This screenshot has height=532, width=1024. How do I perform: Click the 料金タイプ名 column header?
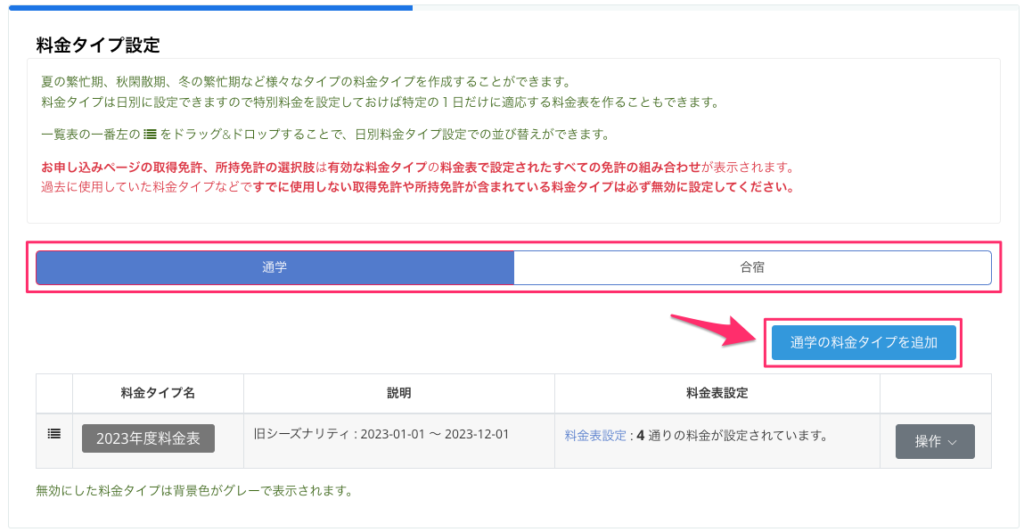click(x=158, y=394)
